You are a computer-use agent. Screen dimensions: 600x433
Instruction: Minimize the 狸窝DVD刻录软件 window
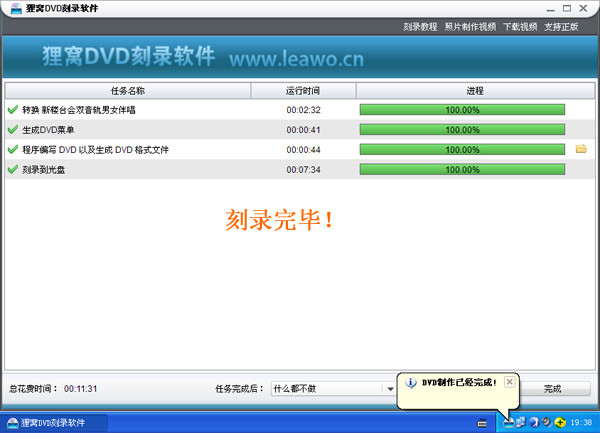pyautogui.click(x=551, y=8)
